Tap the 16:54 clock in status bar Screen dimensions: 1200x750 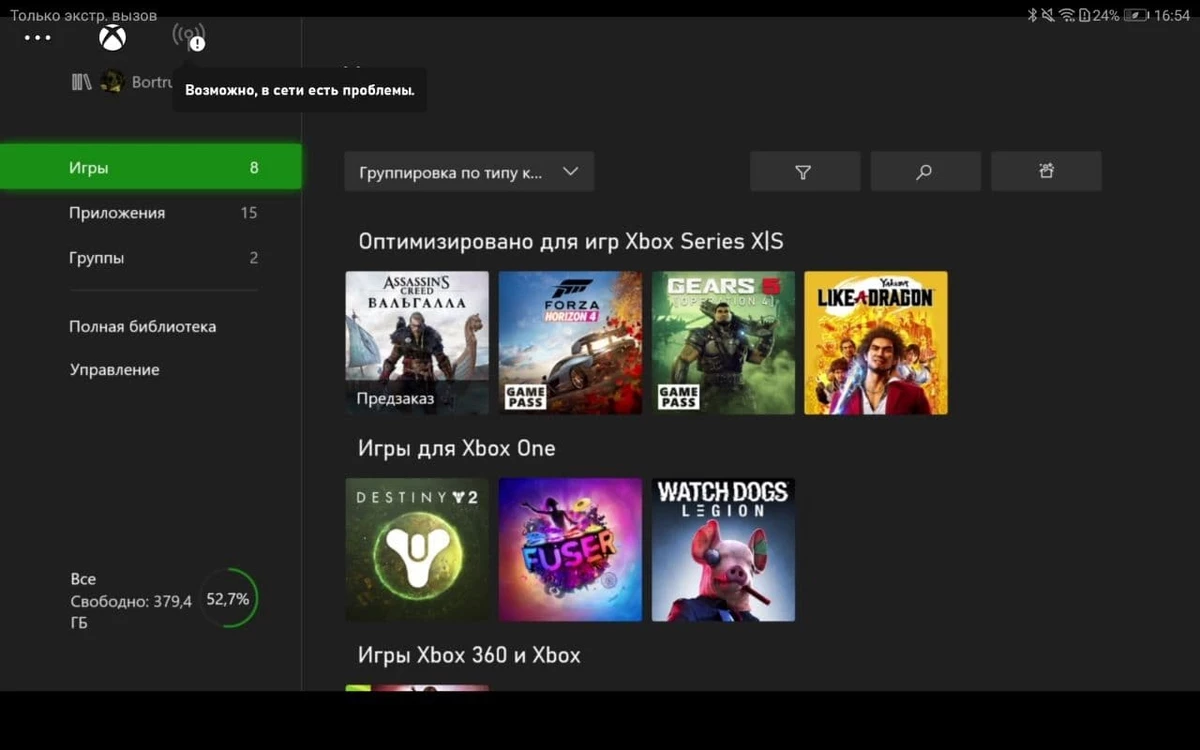coord(1172,15)
